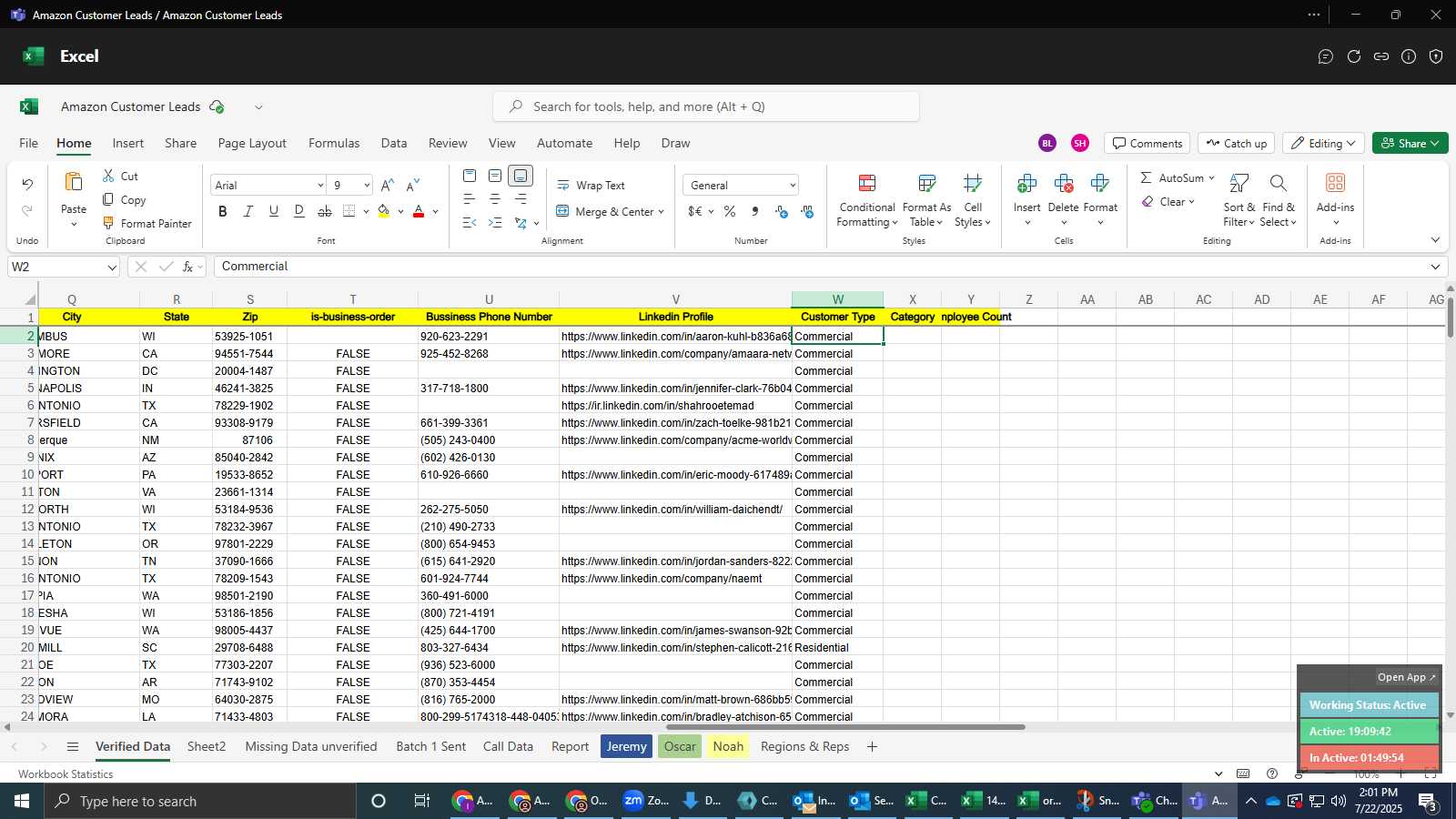
Task: Click the green Share button
Action: click(x=1410, y=143)
